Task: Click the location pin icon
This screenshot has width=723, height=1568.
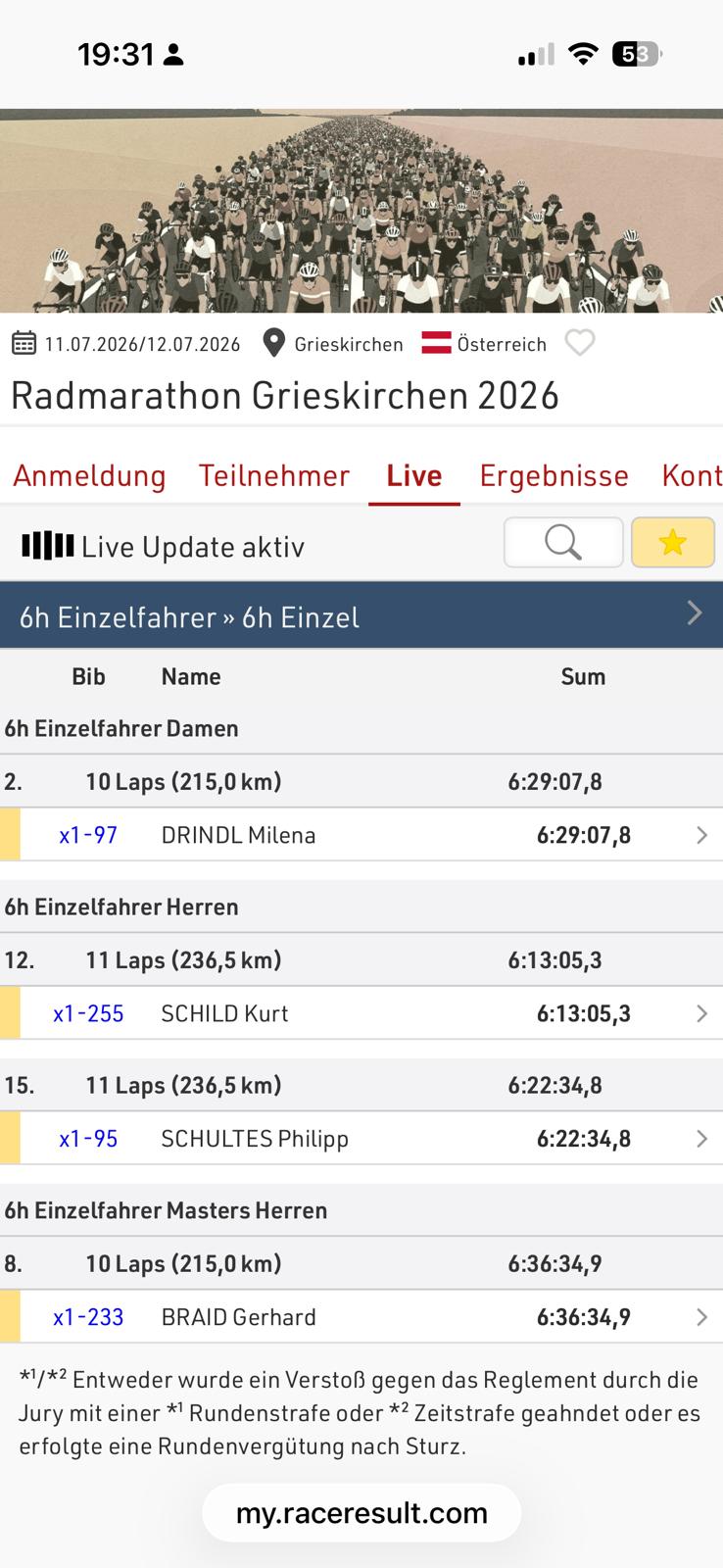Action: click(274, 343)
